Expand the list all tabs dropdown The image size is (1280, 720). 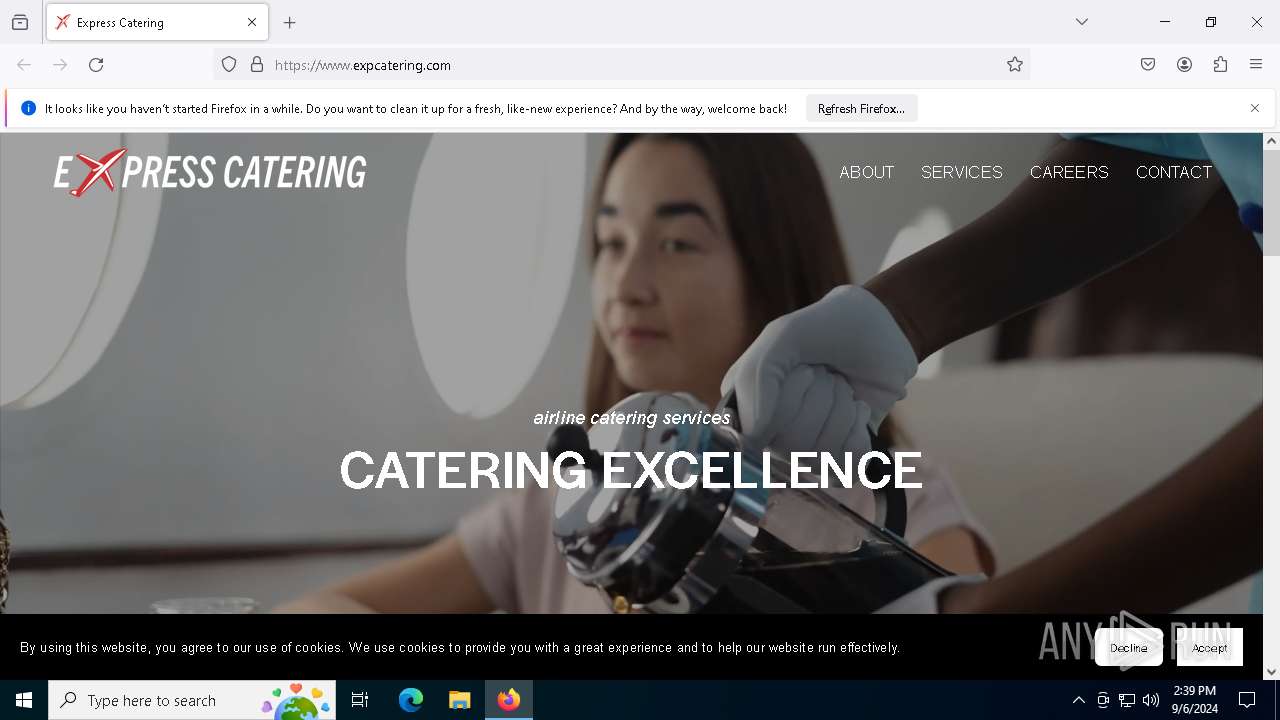coord(1082,22)
